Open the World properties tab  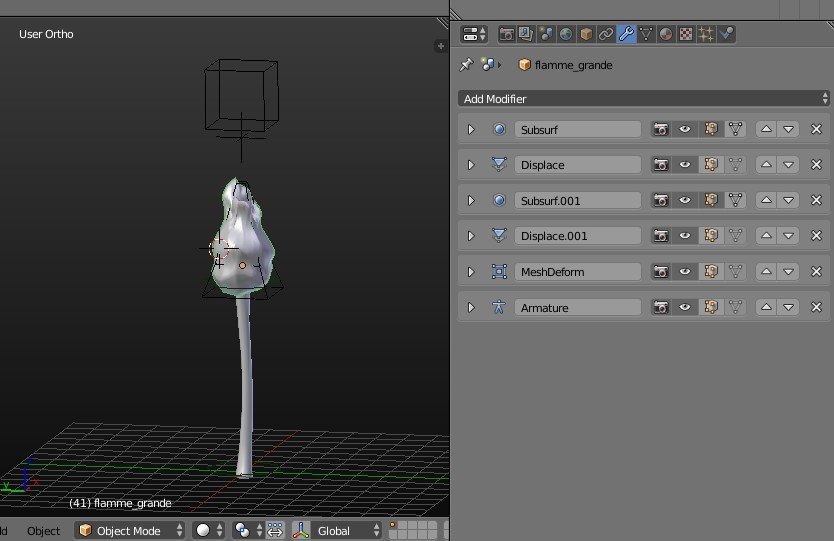566,34
